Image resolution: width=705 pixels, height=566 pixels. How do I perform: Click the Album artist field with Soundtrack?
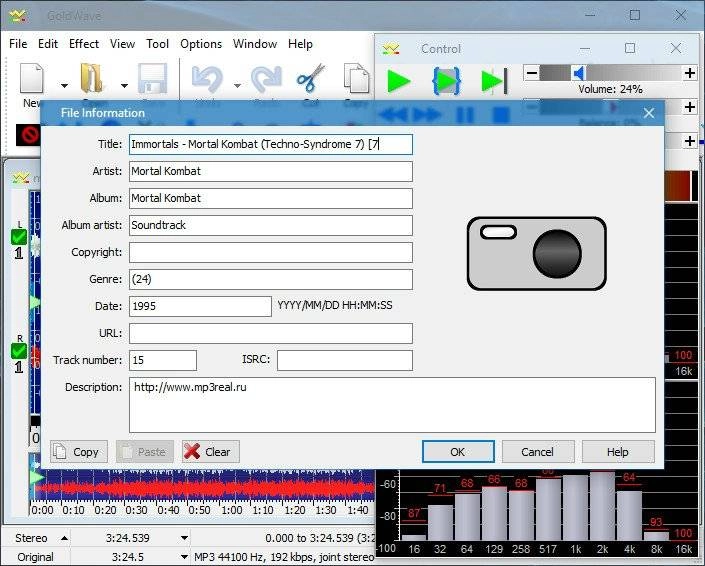271,225
